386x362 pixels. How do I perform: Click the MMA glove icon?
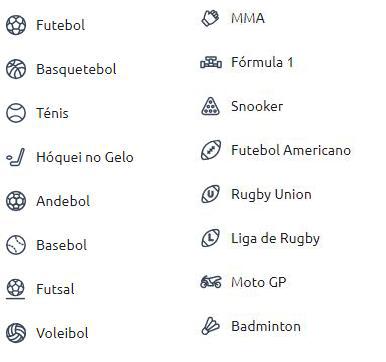click(x=210, y=18)
